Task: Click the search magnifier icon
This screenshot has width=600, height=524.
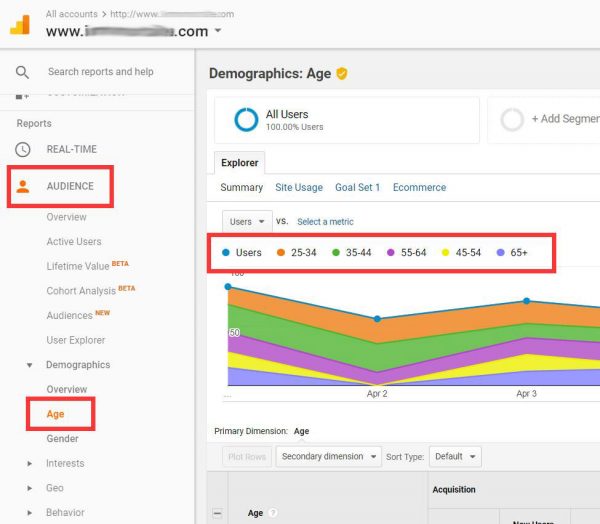Action: 22,72
